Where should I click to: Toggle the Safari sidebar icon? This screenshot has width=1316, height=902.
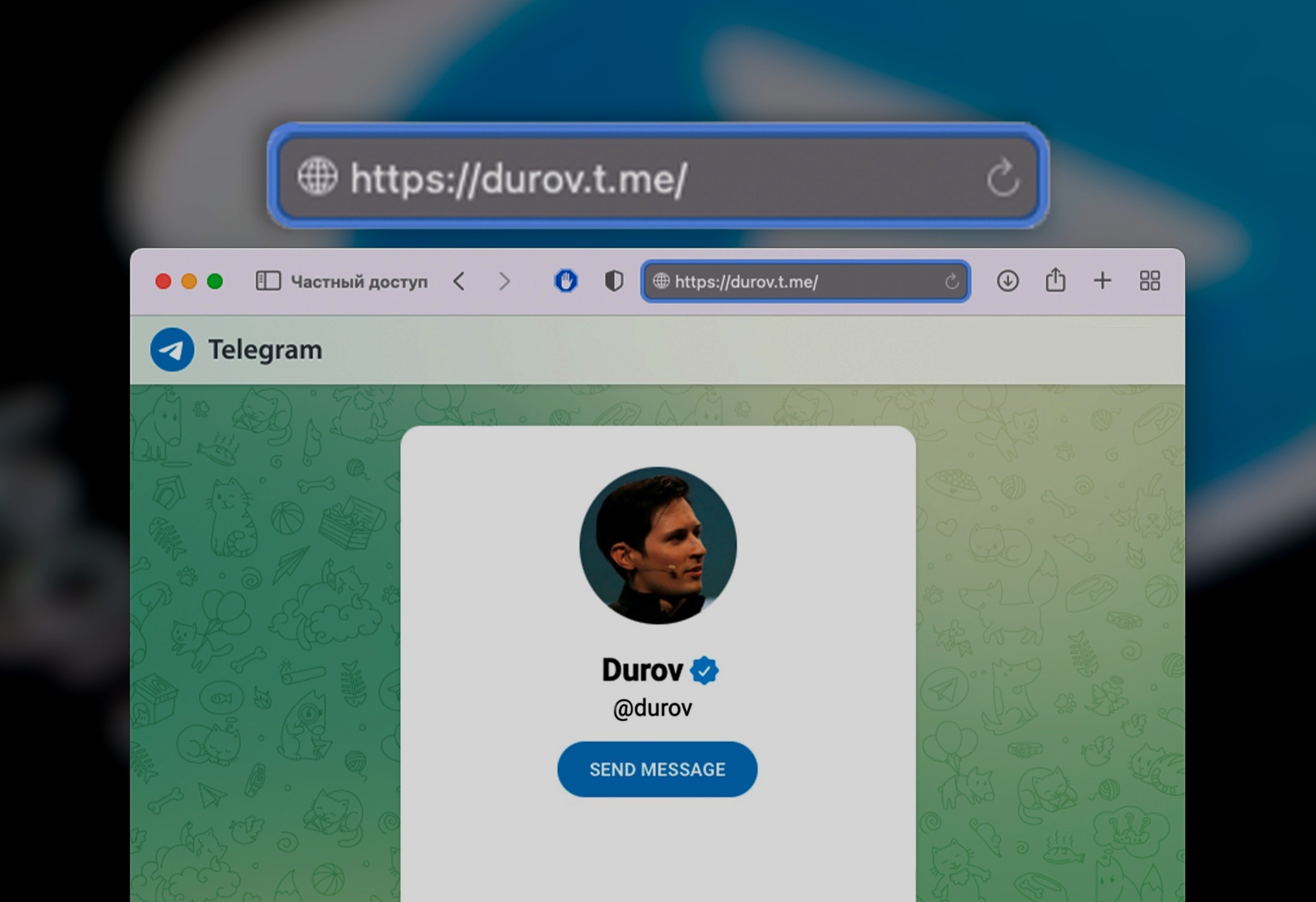tap(268, 281)
